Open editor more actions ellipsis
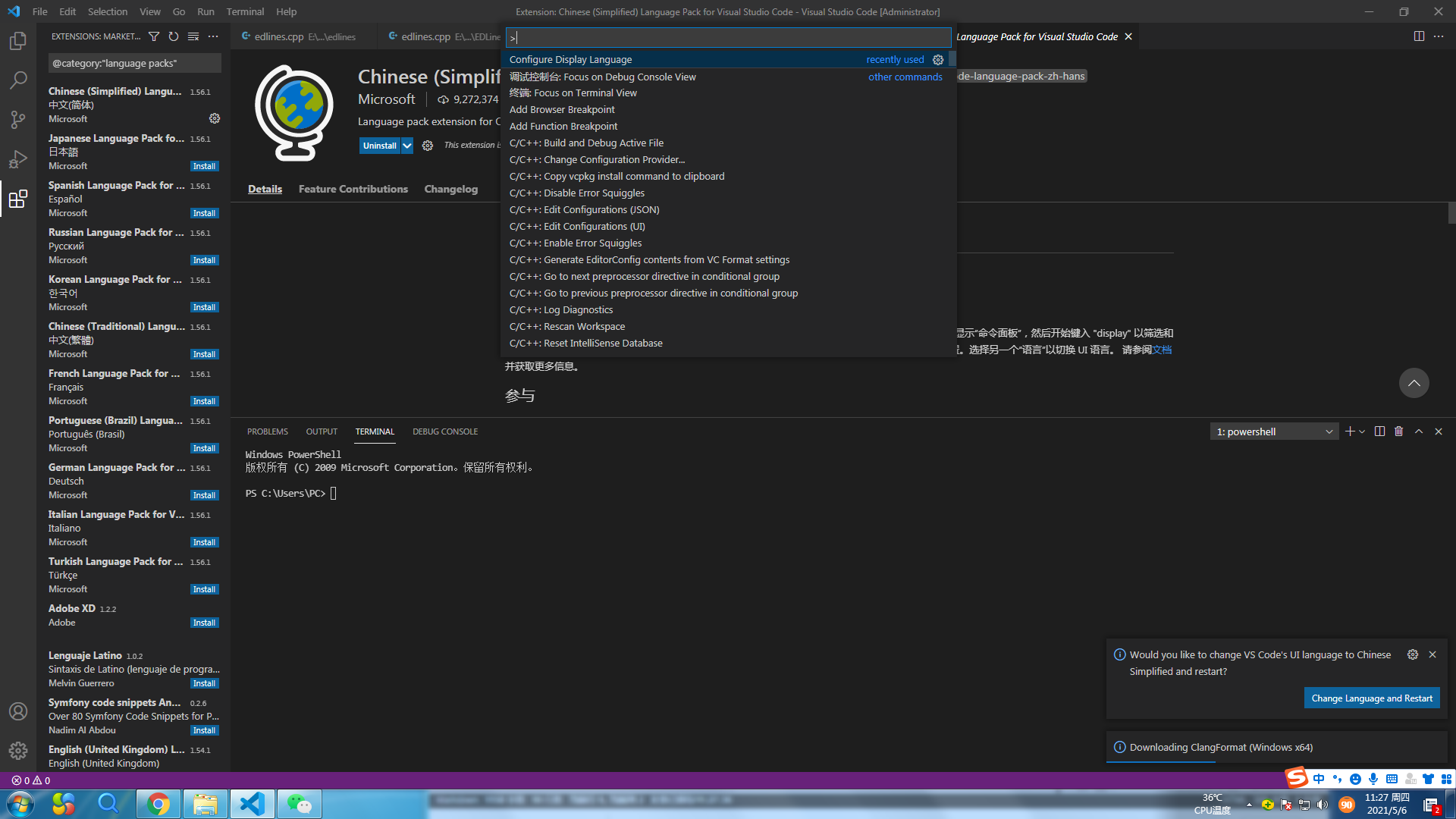The height and width of the screenshot is (819, 1456). (x=1439, y=36)
